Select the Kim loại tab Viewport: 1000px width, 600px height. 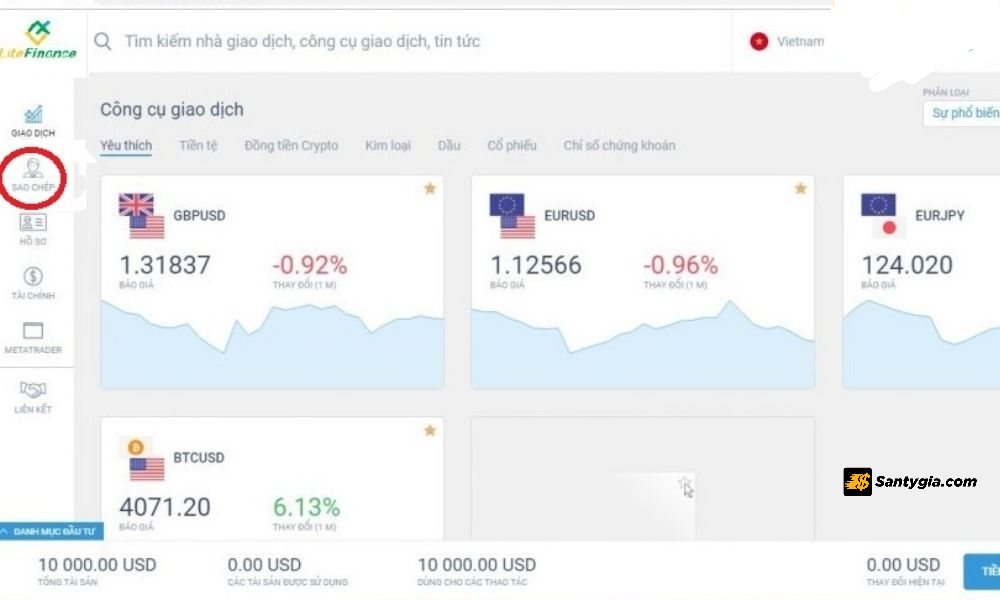tap(388, 146)
